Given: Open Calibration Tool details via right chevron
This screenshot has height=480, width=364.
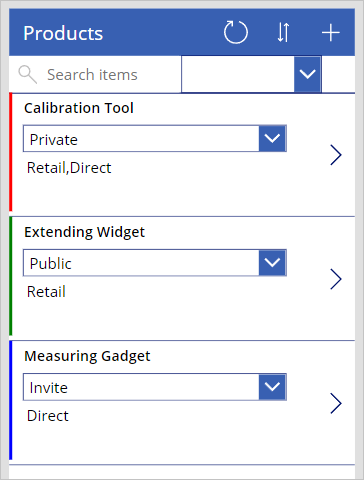Looking at the screenshot, I should pos(336,155).
